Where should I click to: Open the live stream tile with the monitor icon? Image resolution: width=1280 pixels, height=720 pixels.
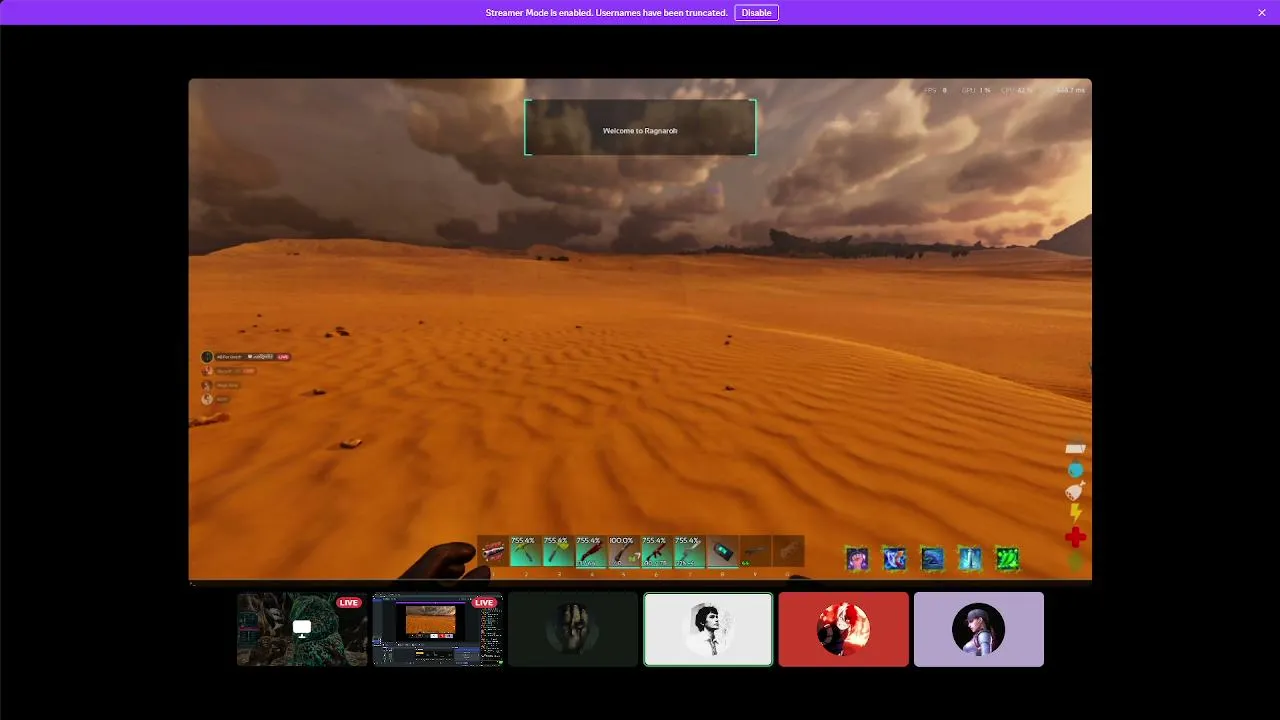(x=302, y=629)
